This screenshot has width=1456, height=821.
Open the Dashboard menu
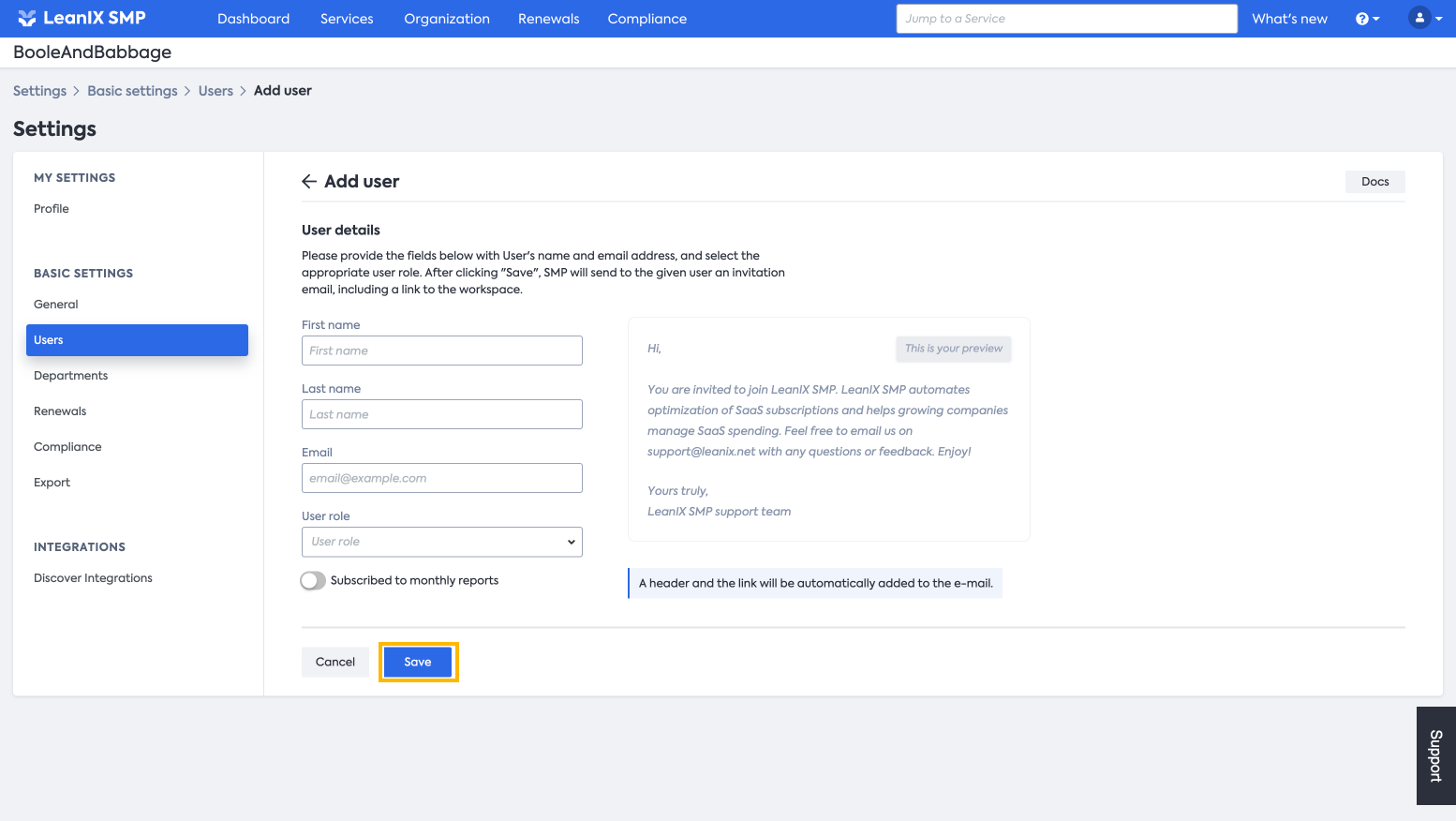pos(253,19)
